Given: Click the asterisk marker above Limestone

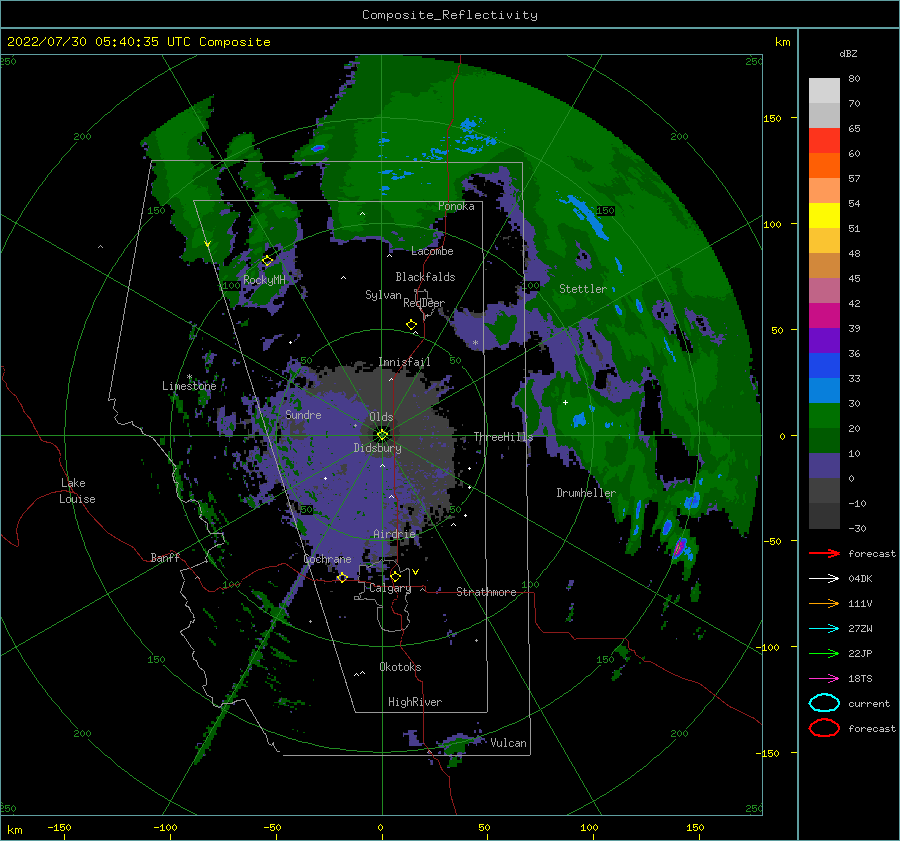Looking at the screenshot, I should (189, 378).
